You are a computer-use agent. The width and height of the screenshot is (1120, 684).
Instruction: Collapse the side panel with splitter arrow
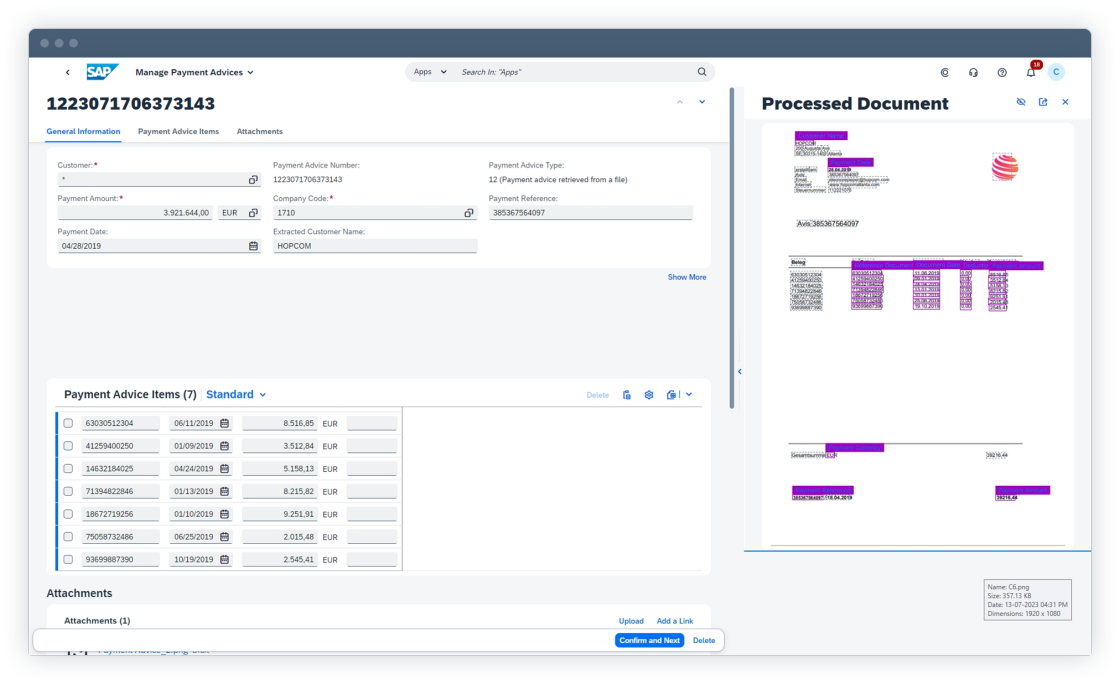tap(739, 371)
